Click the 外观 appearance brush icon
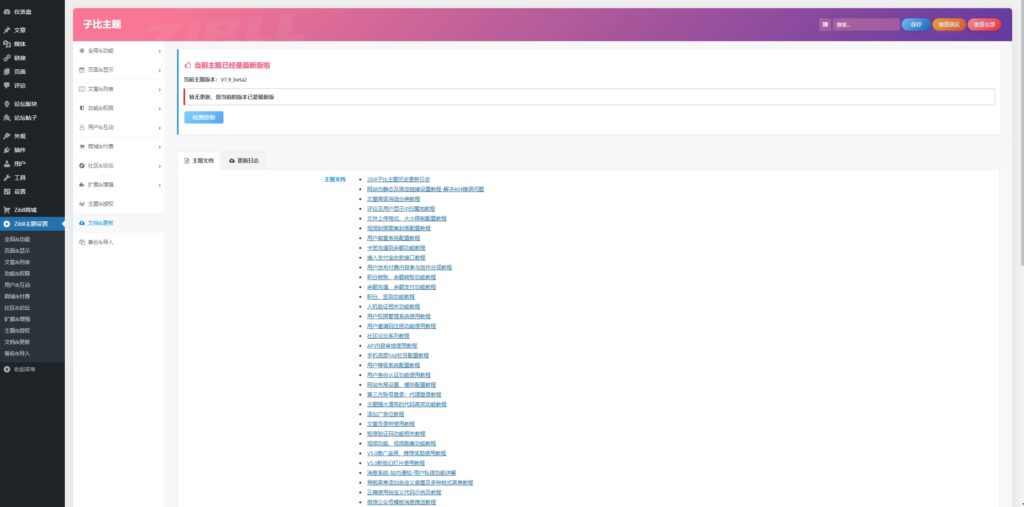 [x=7, y=135]
